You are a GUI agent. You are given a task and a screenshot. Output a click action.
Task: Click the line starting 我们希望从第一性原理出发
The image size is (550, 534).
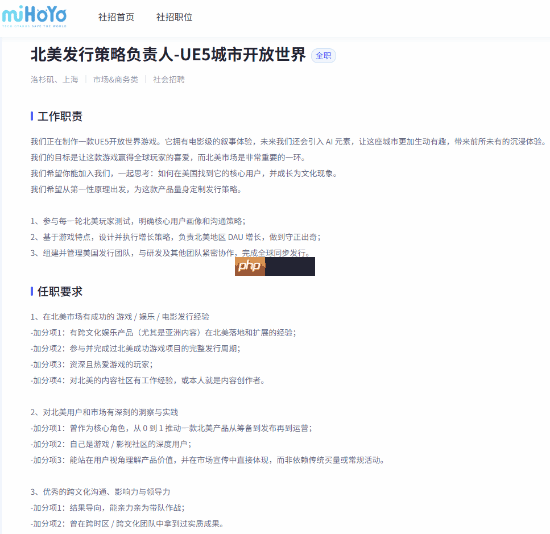(136, 189)
